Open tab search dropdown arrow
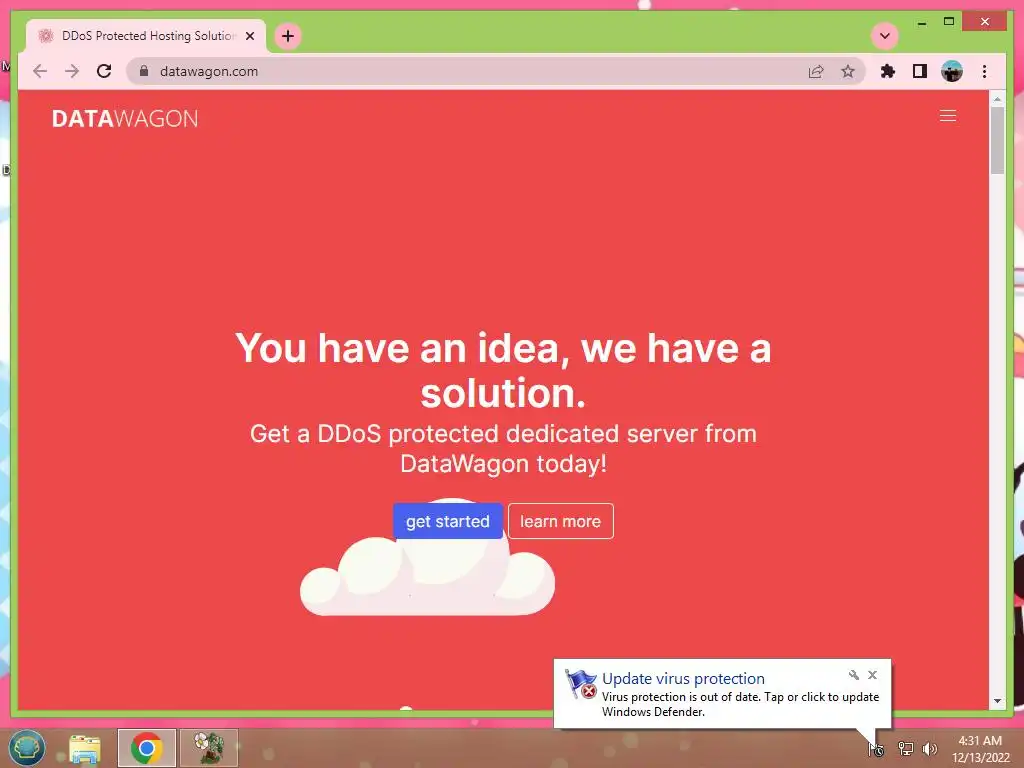1024x768 pixels. 885,35
